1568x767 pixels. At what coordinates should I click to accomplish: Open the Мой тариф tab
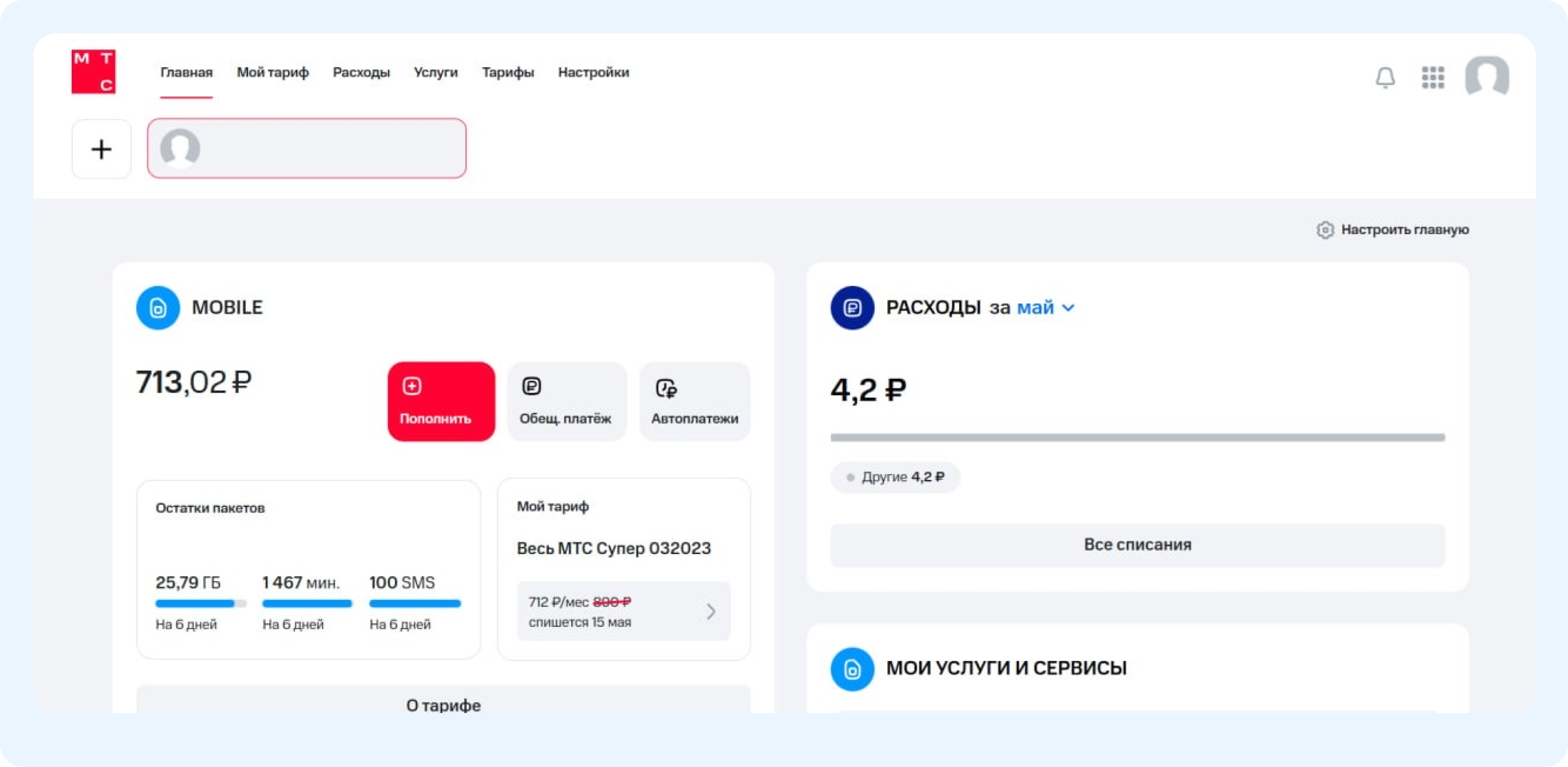[x=273, y=72]
